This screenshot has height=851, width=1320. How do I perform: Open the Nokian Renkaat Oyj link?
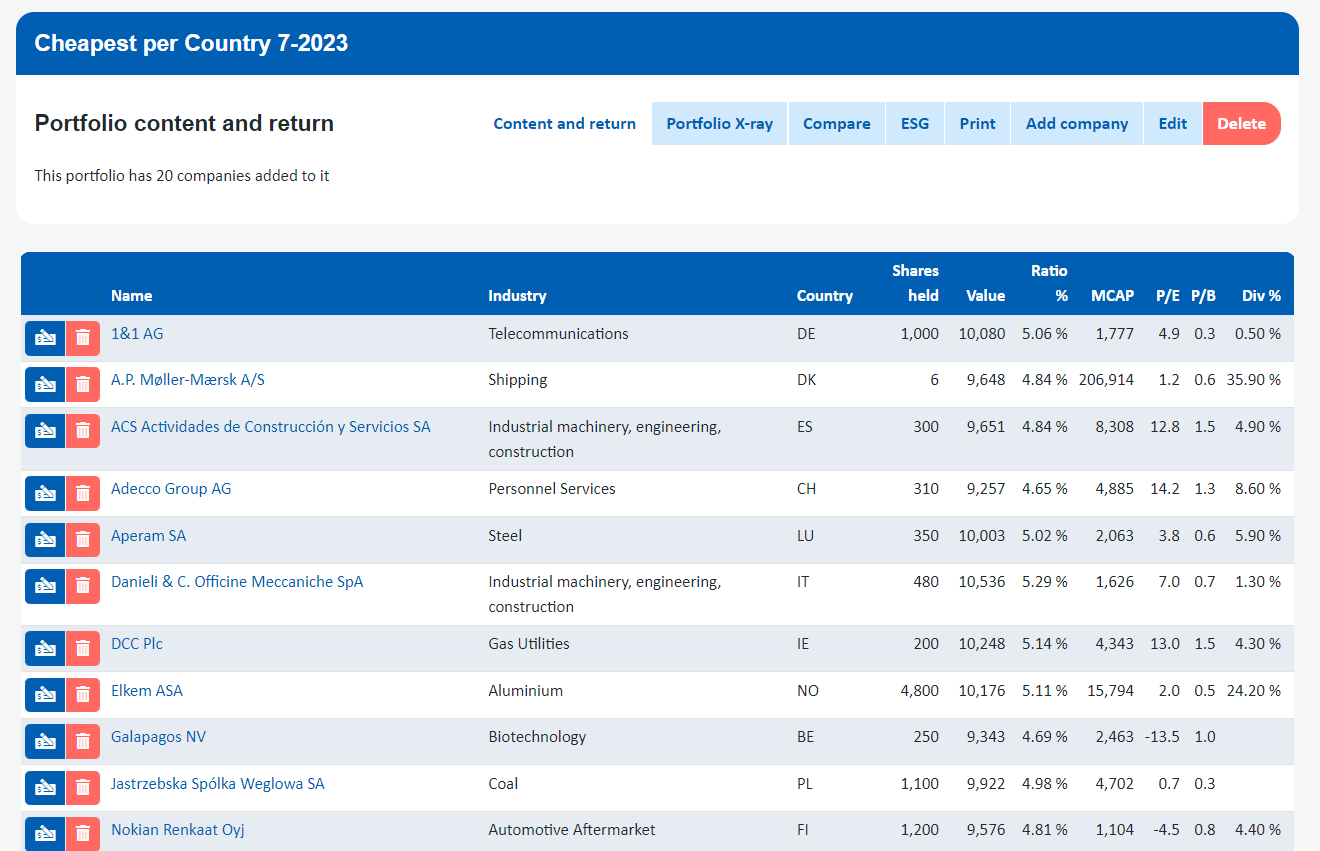click(178, 830)
